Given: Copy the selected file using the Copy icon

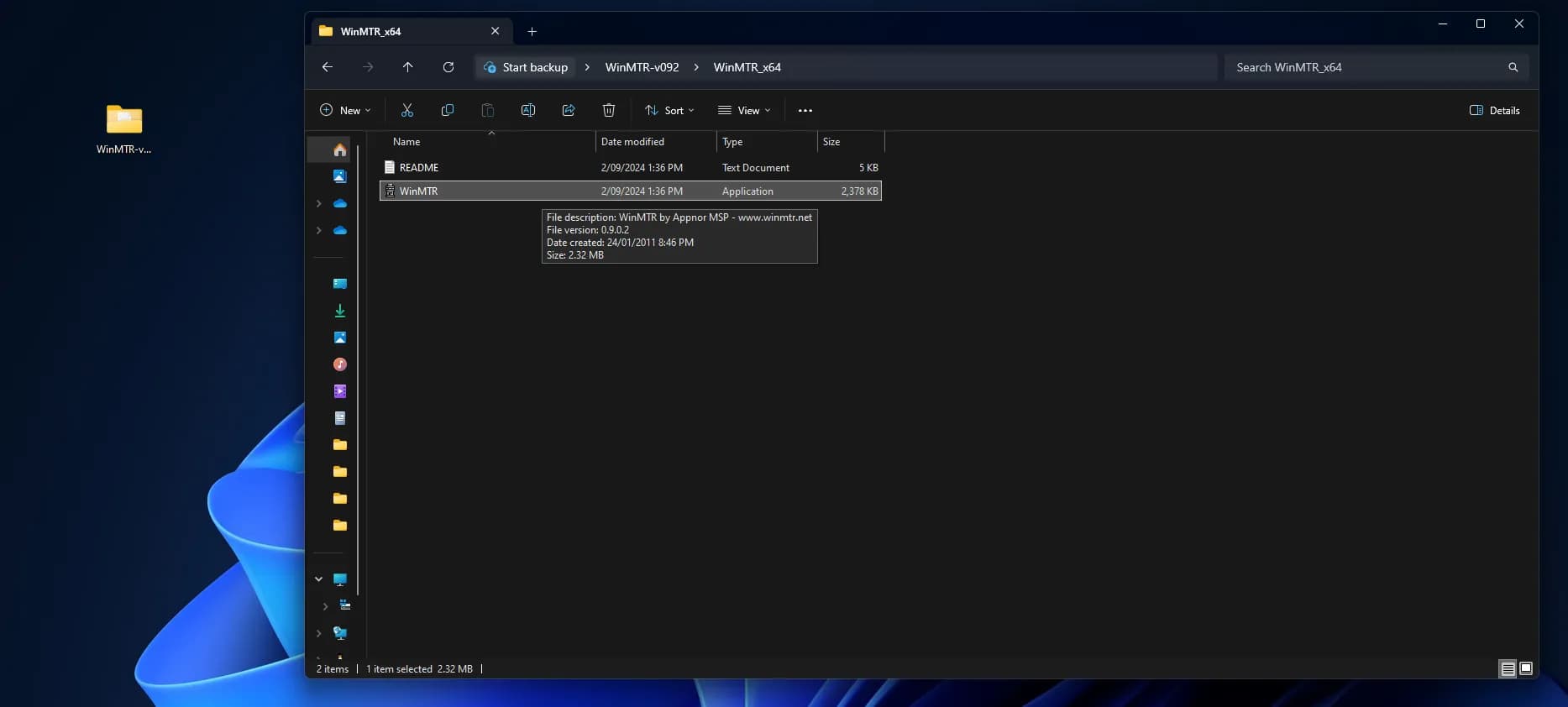Looking at the screenshot, I should tap(448, 110).
